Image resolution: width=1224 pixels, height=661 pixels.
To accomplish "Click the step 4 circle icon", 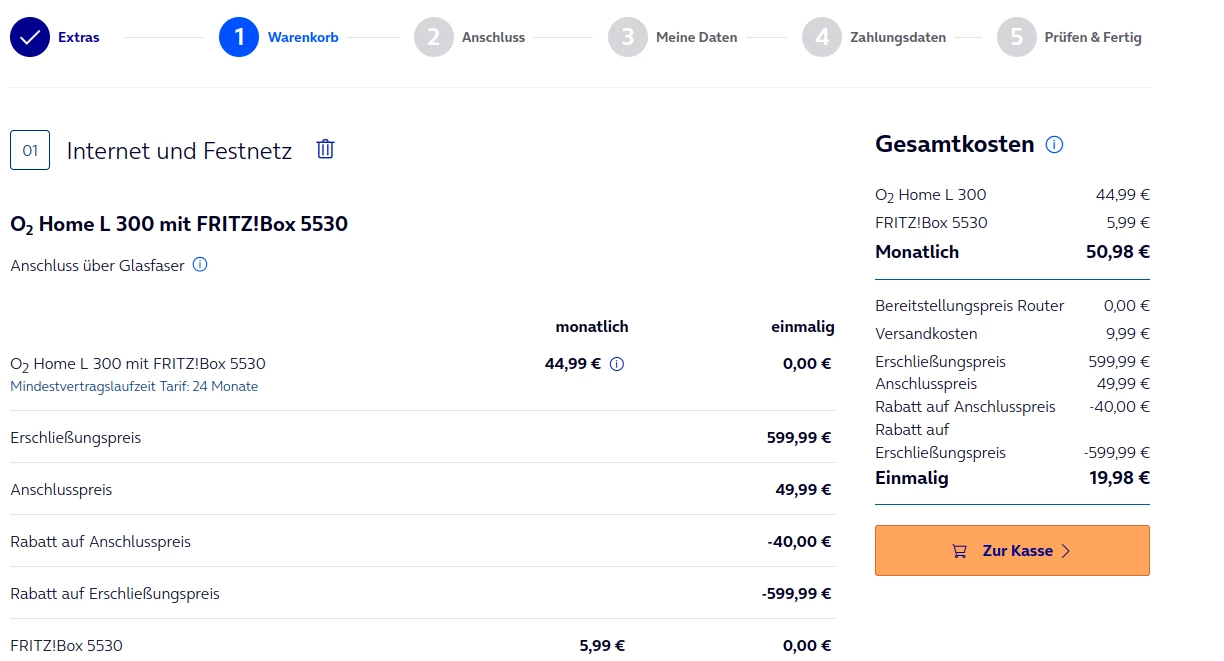I will [821, 38].
